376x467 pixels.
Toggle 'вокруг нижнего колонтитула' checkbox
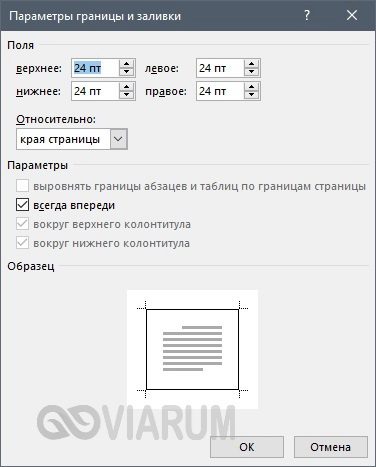(22, 243)
